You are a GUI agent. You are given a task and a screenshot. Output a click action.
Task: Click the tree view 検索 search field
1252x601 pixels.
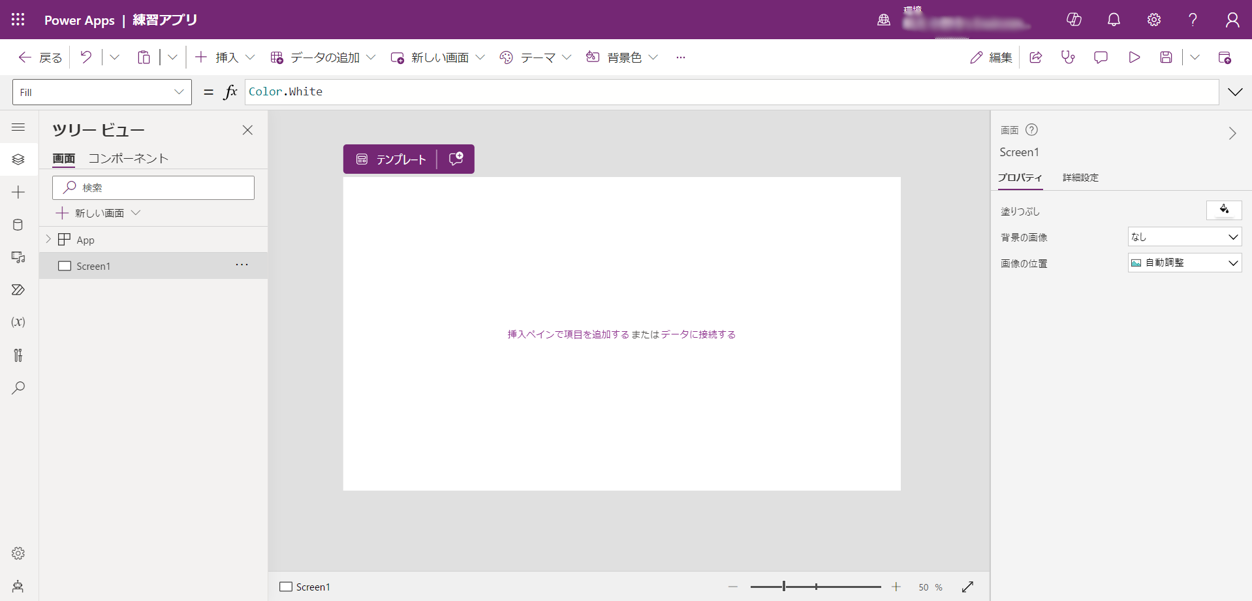pyautogui.click(x=153, y=188)
